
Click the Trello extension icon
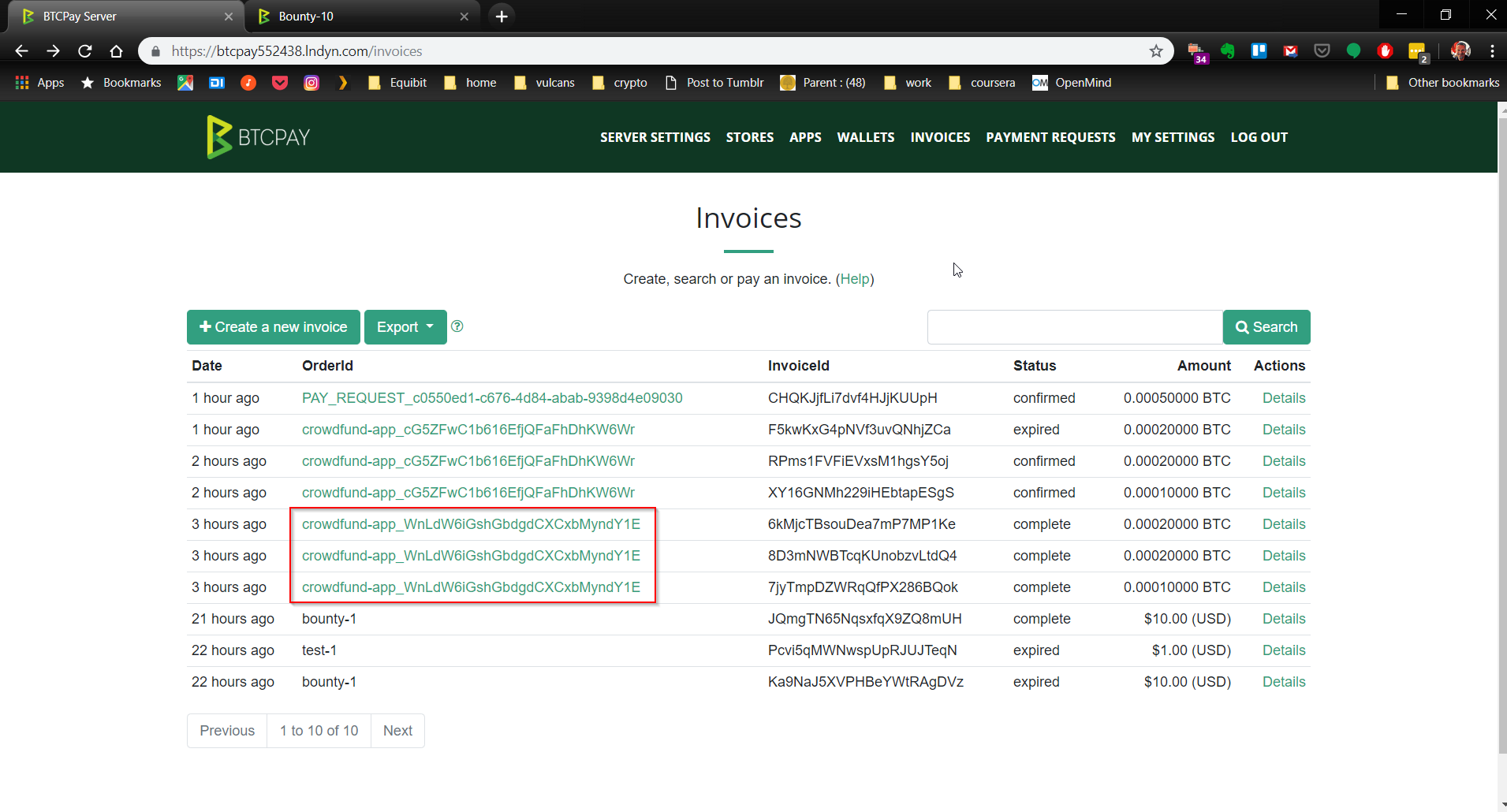click(x=1259, y=51)
